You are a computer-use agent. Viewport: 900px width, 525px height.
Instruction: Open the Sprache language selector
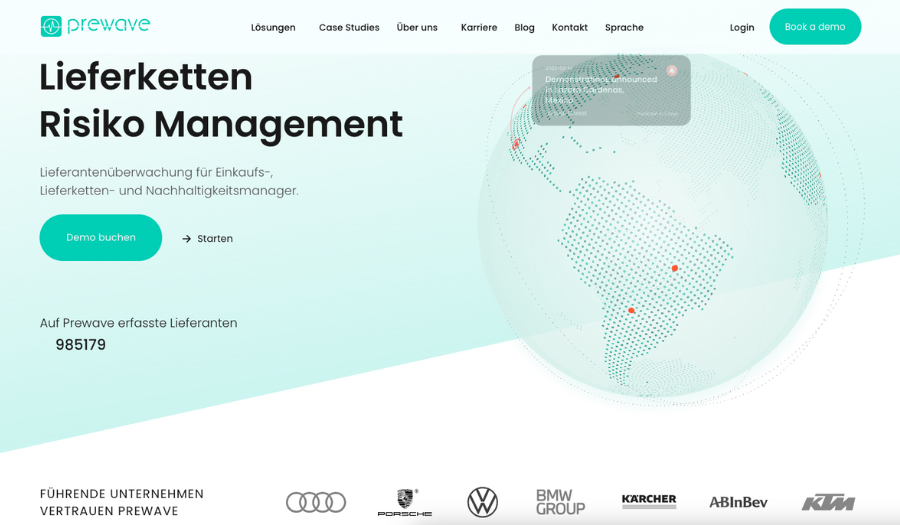(x=624, y=28)
